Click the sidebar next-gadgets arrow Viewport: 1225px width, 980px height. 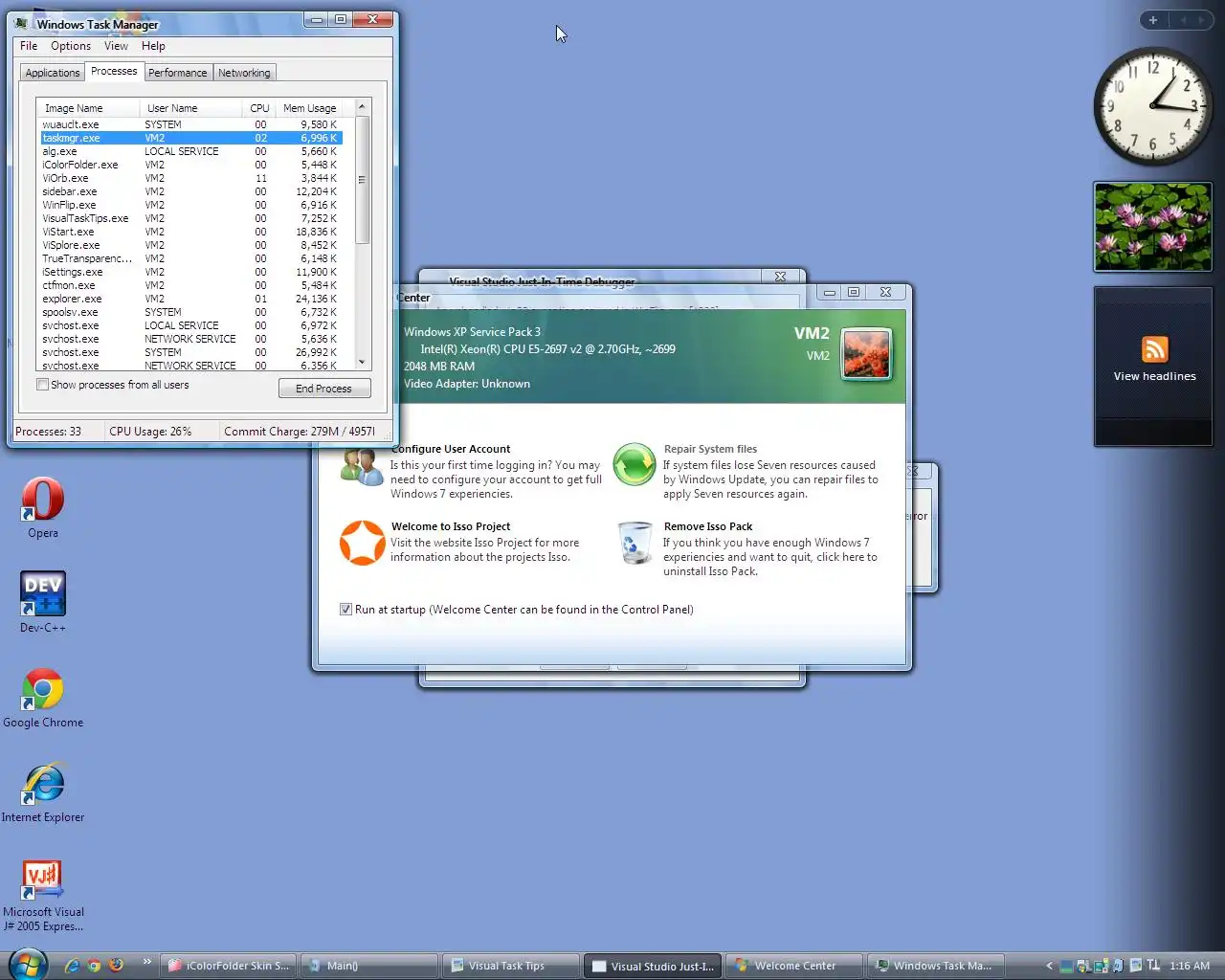(x=1201, y=20)
